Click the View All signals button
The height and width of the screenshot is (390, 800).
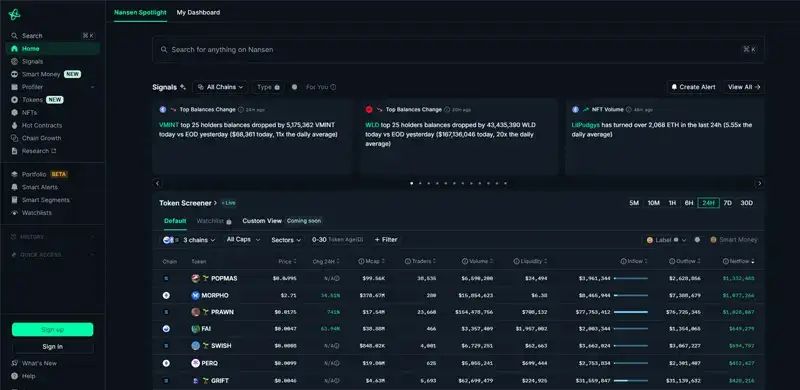click(x=744, y=87)
